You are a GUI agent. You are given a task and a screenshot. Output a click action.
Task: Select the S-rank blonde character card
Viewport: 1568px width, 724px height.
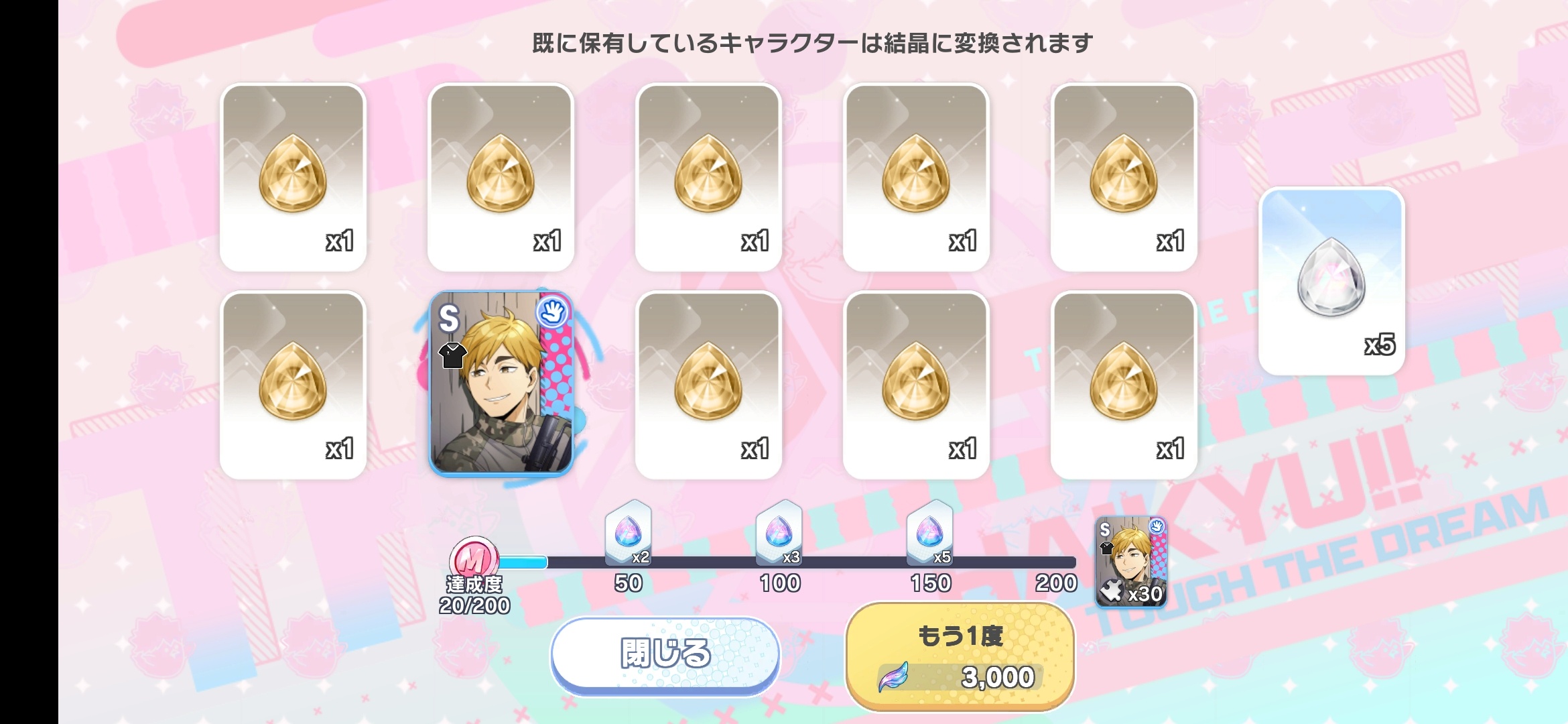pyautogui.click(x=501, y=383)
